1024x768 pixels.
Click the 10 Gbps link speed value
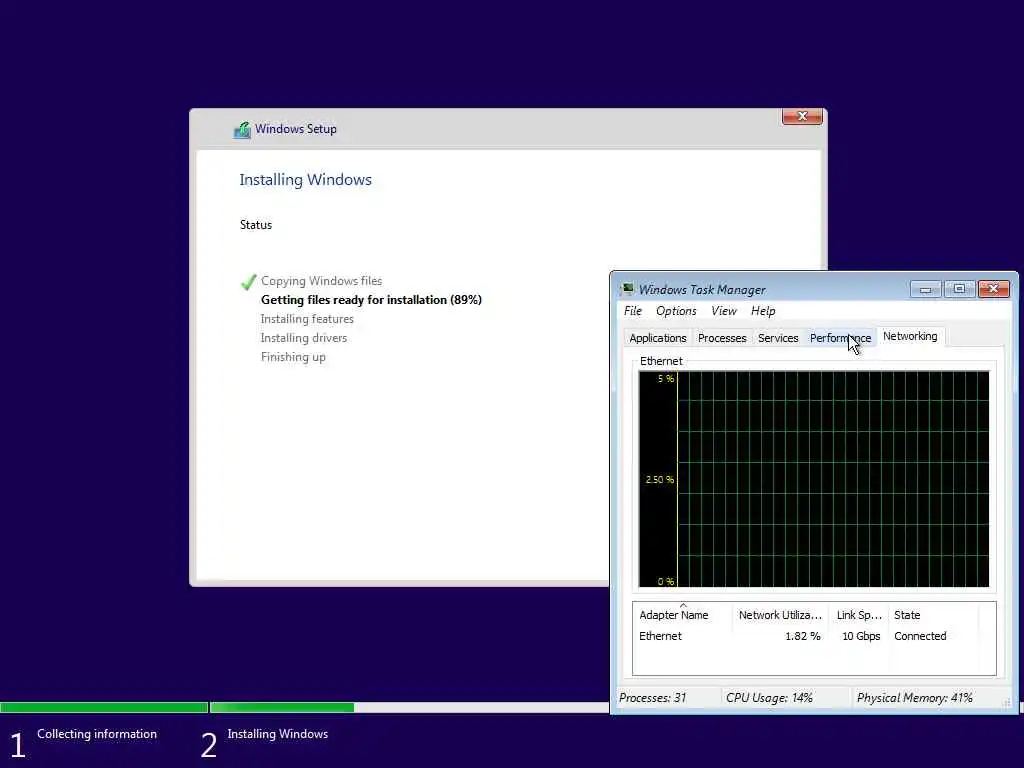click(861, 636)
